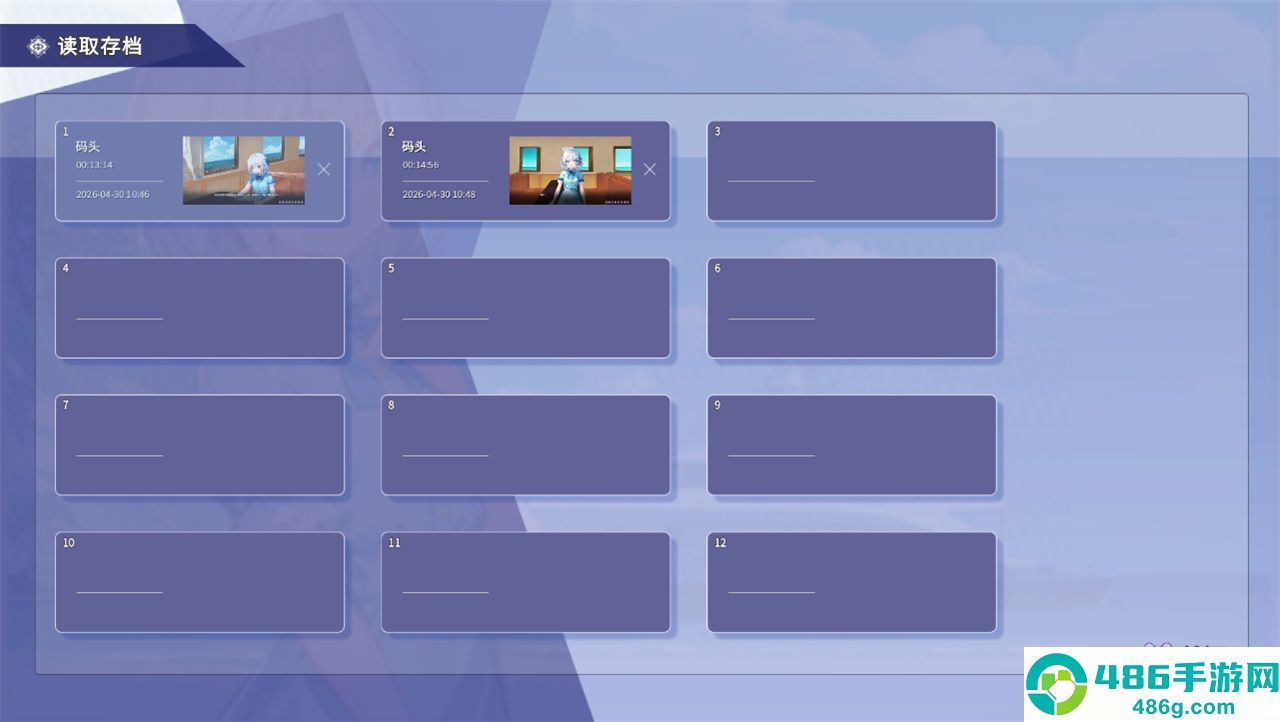Click the 读取存档 header title

[x=99, y=46]
